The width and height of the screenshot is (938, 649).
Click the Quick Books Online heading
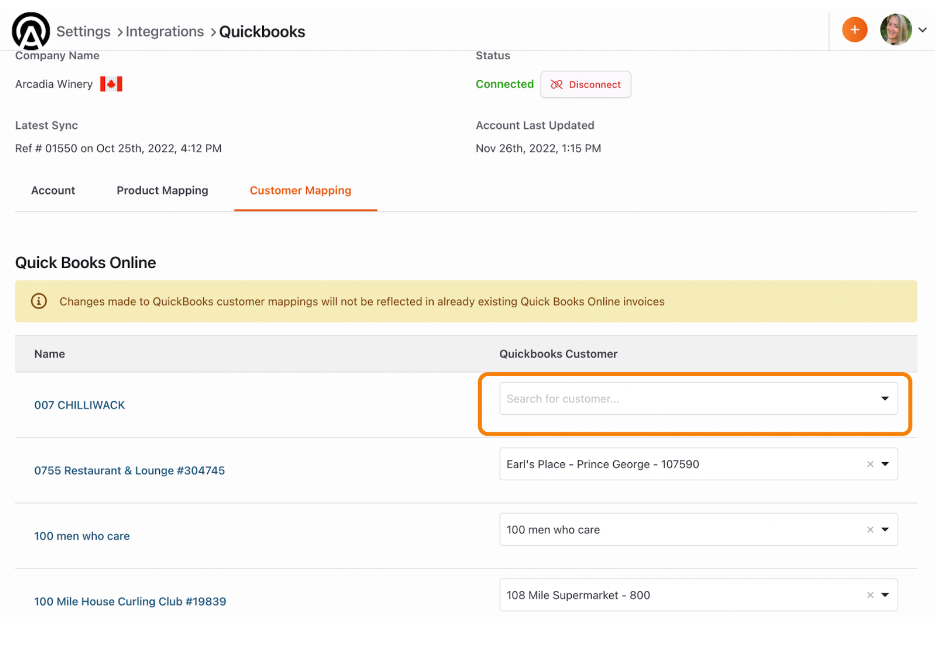86,263
